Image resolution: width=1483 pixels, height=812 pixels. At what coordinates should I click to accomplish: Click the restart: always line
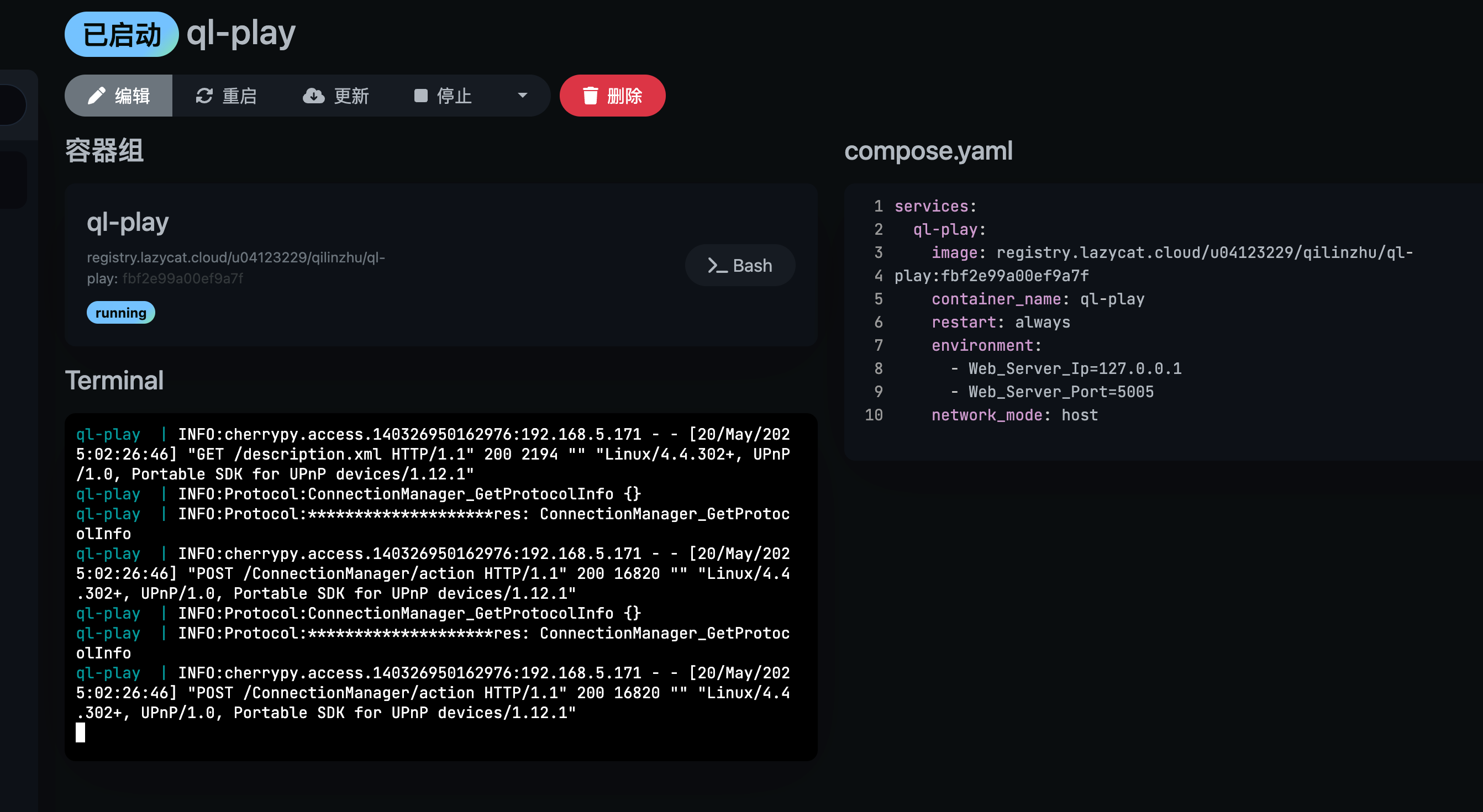click(1000, 322)
